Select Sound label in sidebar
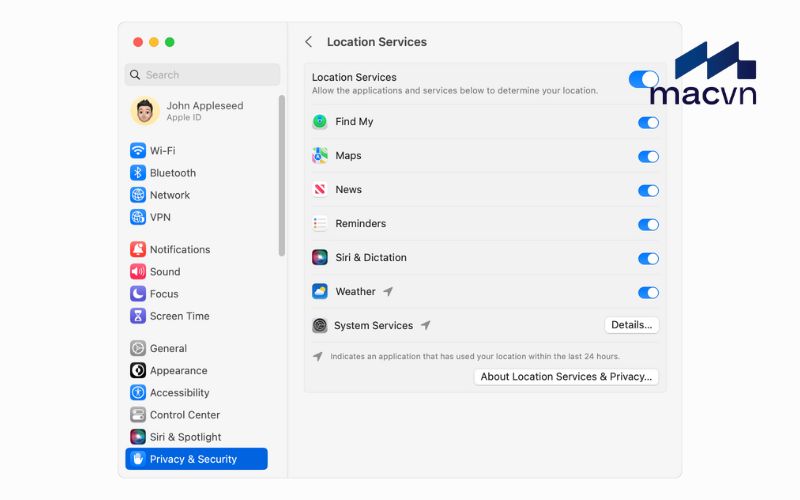 tap(165, 271)
